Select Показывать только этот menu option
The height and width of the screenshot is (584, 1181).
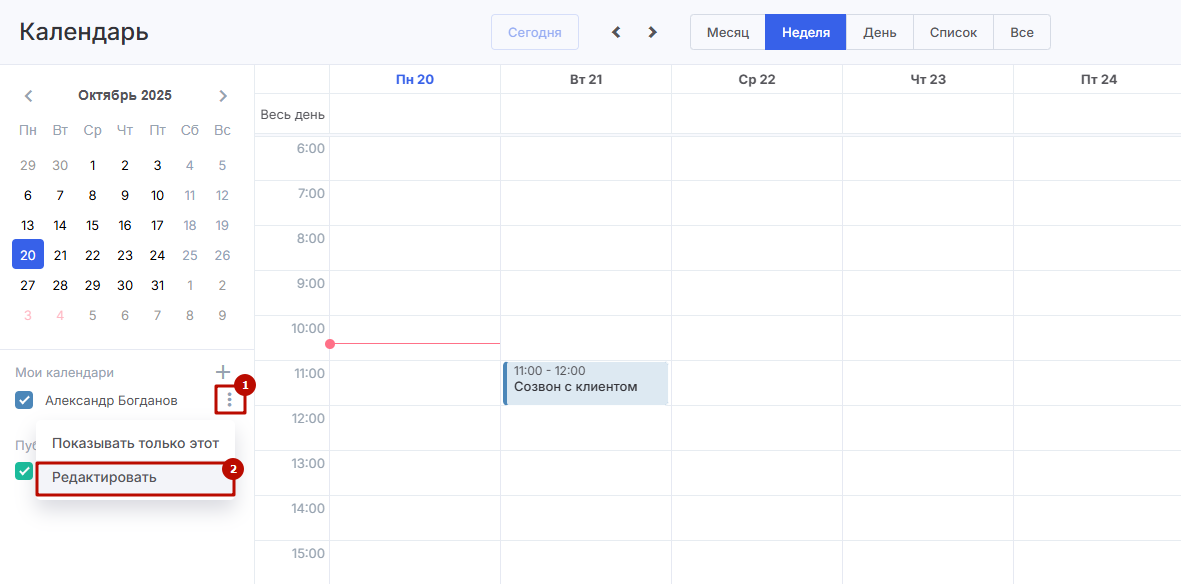[135, 443]
